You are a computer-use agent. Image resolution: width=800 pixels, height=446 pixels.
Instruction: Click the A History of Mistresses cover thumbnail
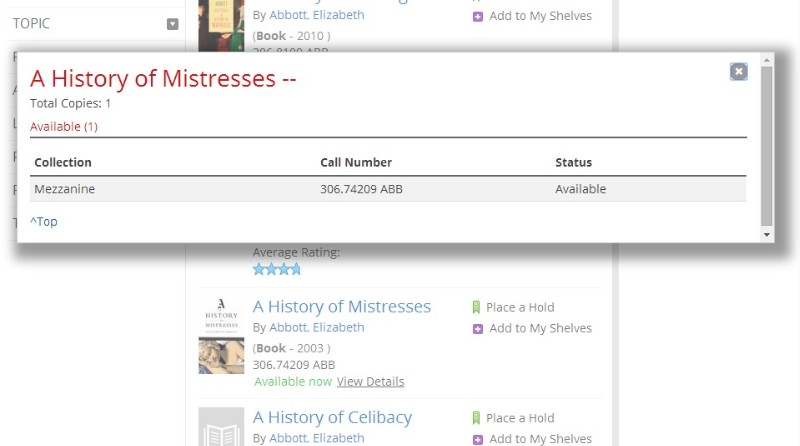[x=221, y=336]
